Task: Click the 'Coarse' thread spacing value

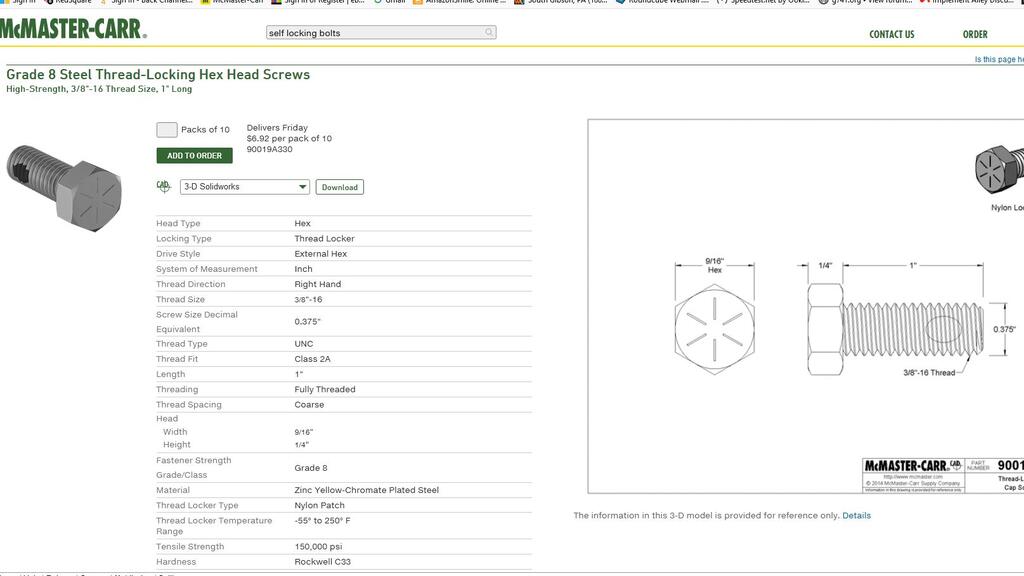Action: [309, 404]
